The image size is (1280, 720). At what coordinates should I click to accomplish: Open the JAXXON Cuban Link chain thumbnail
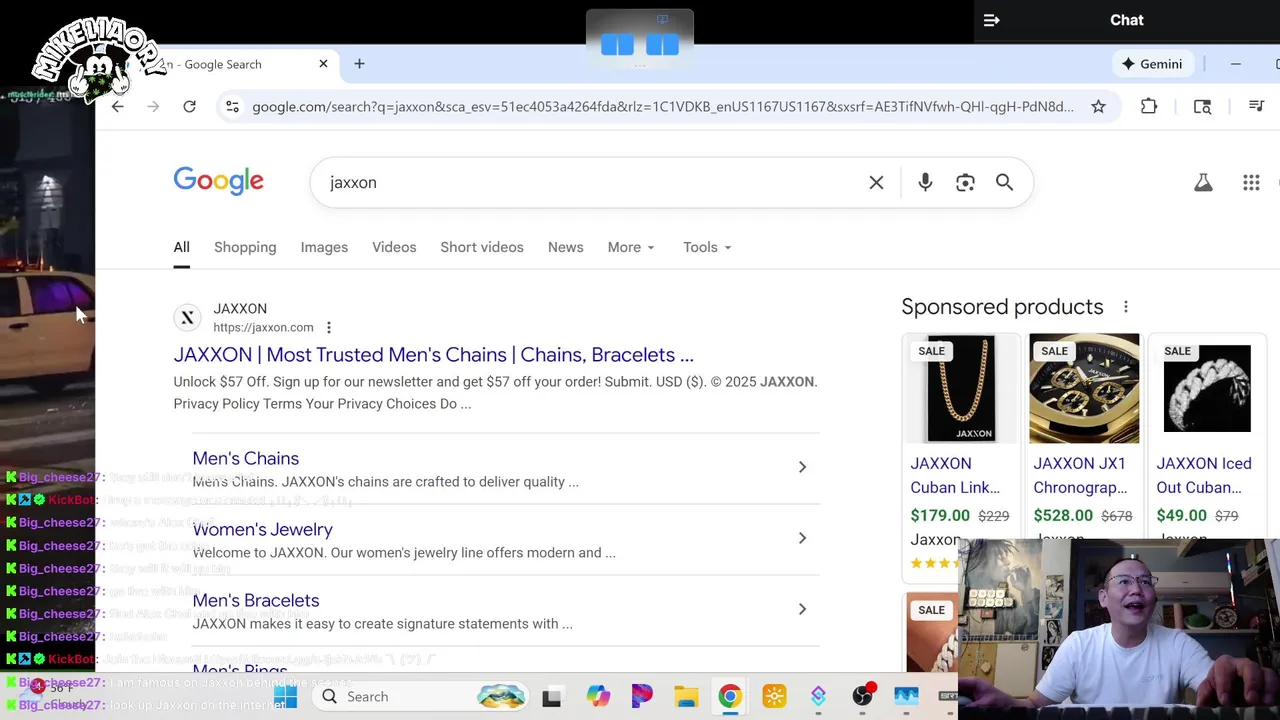(x=961, y=388)
